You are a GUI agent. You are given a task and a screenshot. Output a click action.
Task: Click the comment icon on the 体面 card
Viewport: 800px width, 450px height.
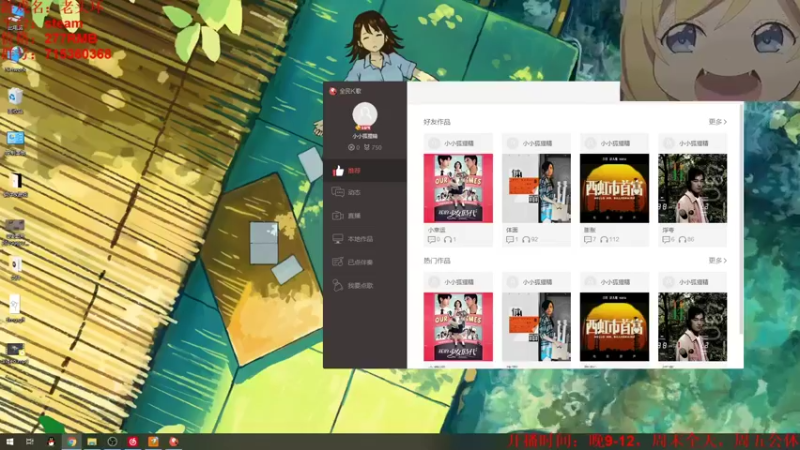click(x=510, y=239)
